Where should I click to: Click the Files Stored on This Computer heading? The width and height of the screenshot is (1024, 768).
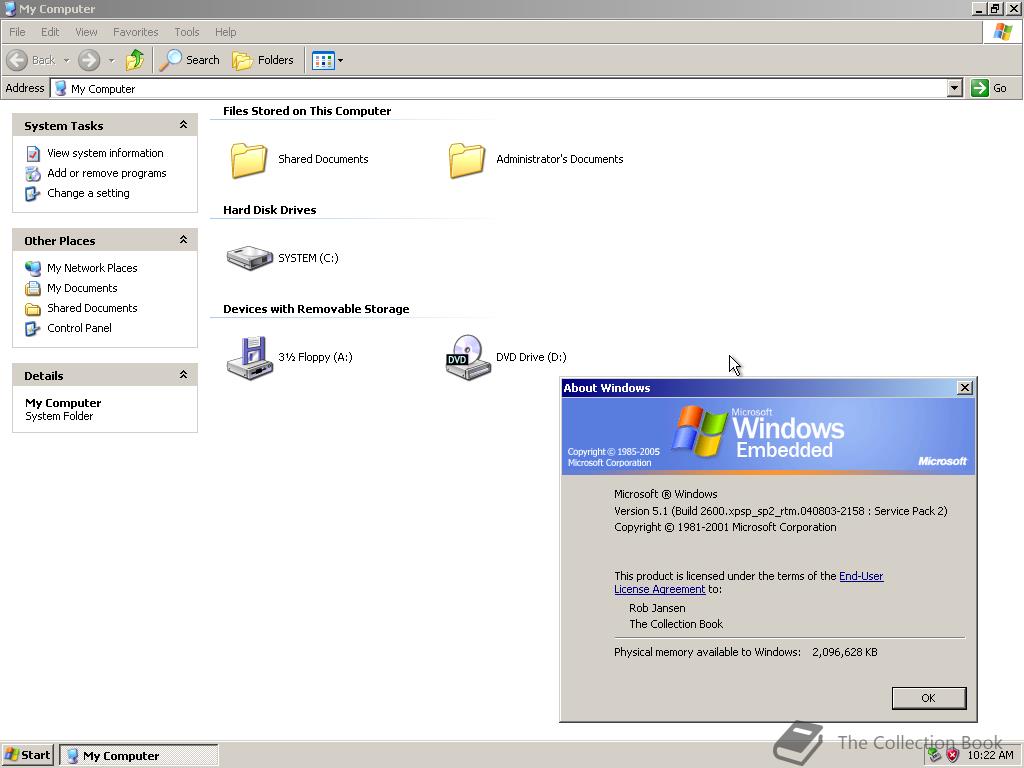307,111
